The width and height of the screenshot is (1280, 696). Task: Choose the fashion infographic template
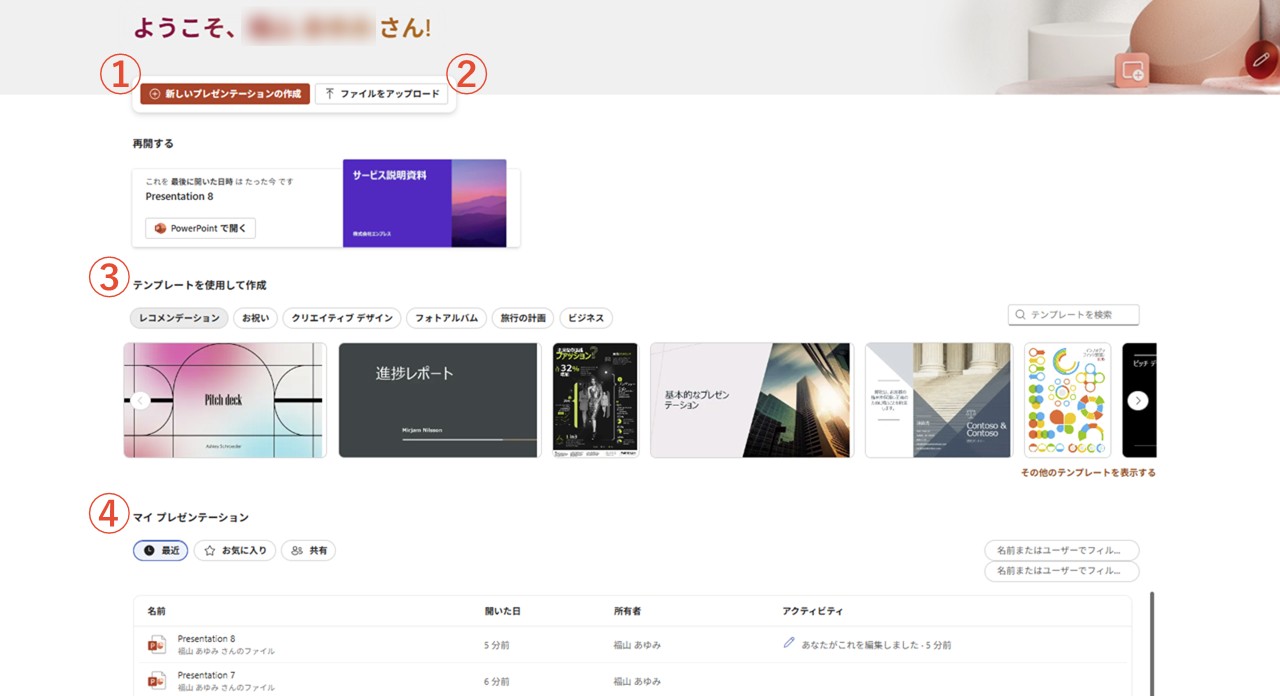(x=595, y=400)
